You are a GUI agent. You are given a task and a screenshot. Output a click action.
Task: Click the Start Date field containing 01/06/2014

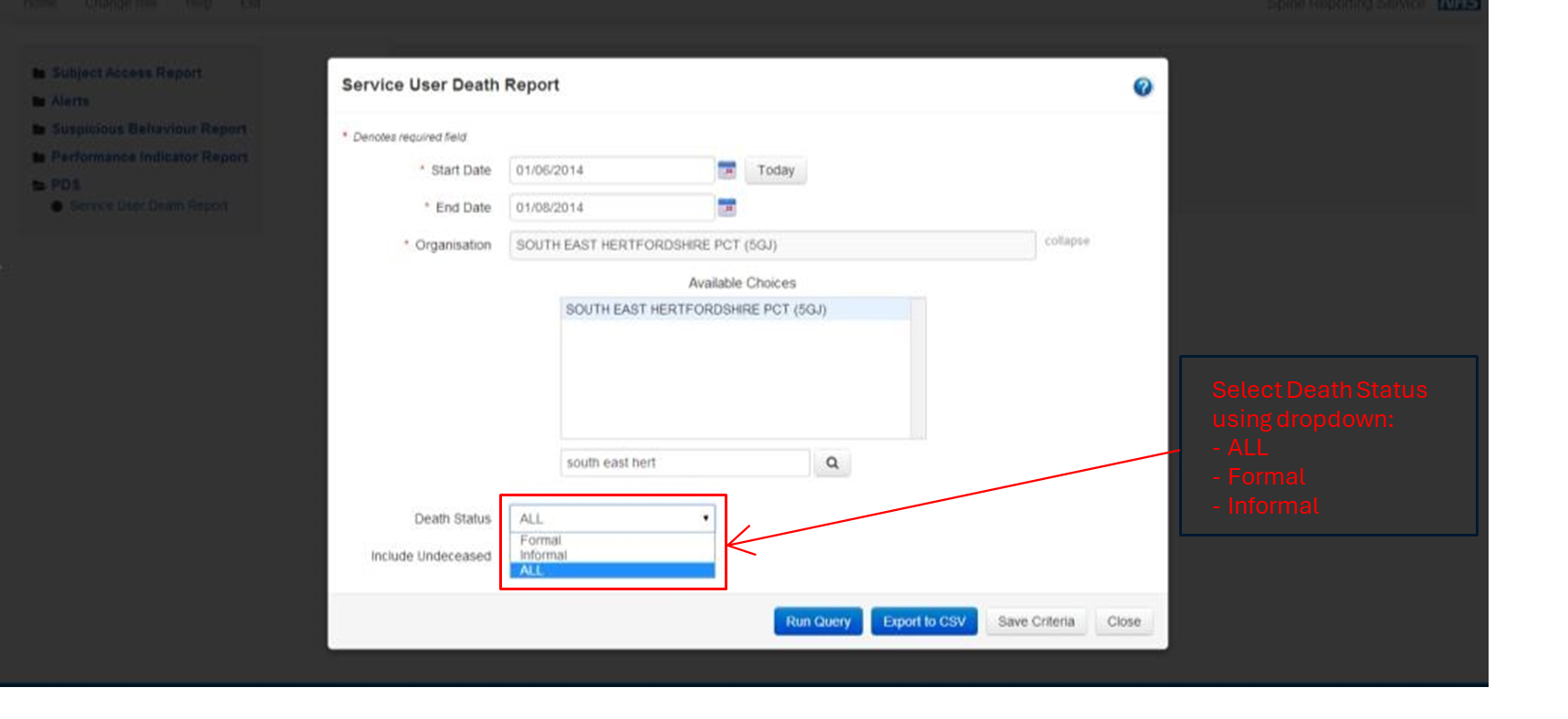click(x=612, y=171)
